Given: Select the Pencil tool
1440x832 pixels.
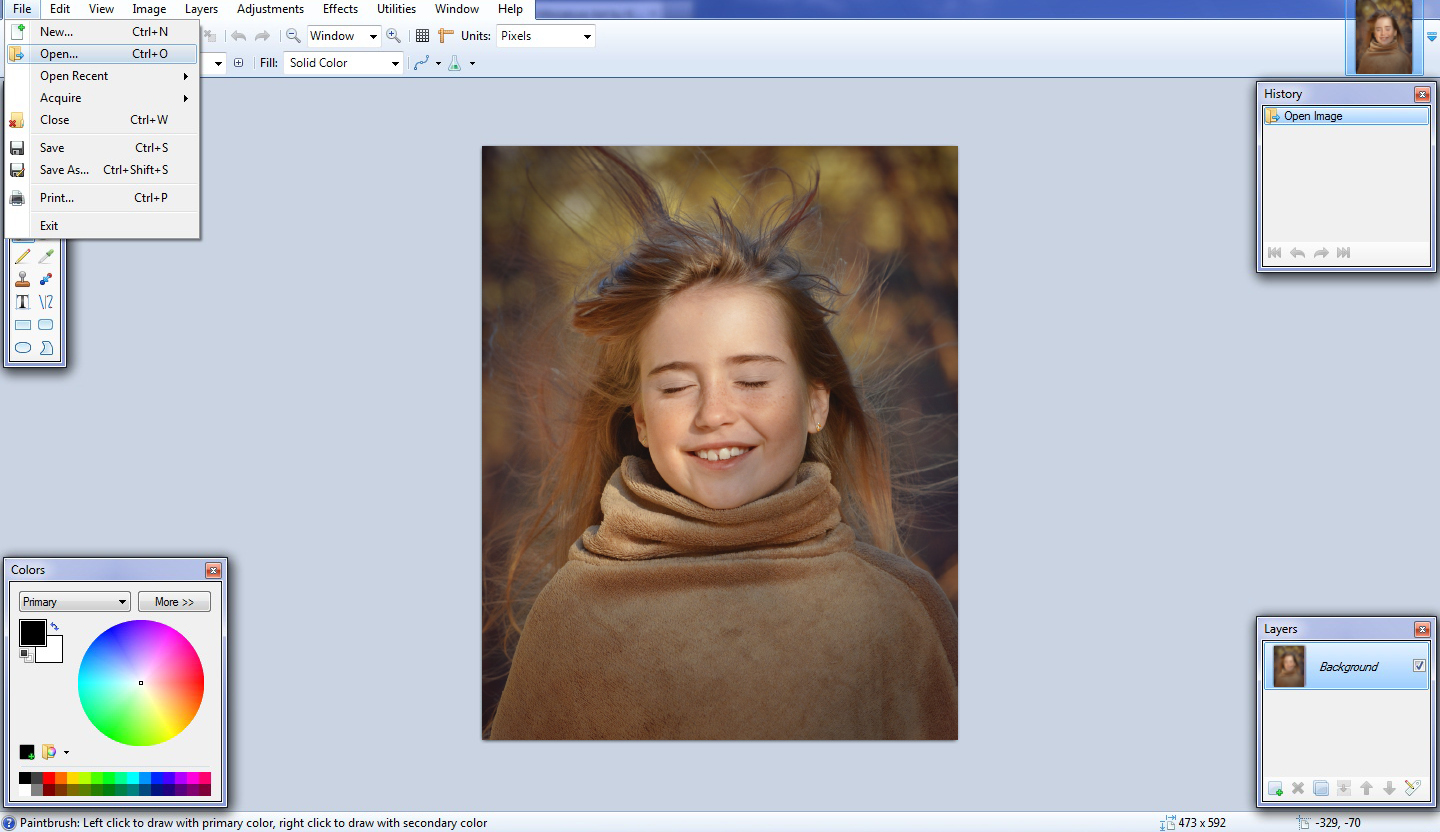Looking at the screenshot, I should [x=23, y=256].
